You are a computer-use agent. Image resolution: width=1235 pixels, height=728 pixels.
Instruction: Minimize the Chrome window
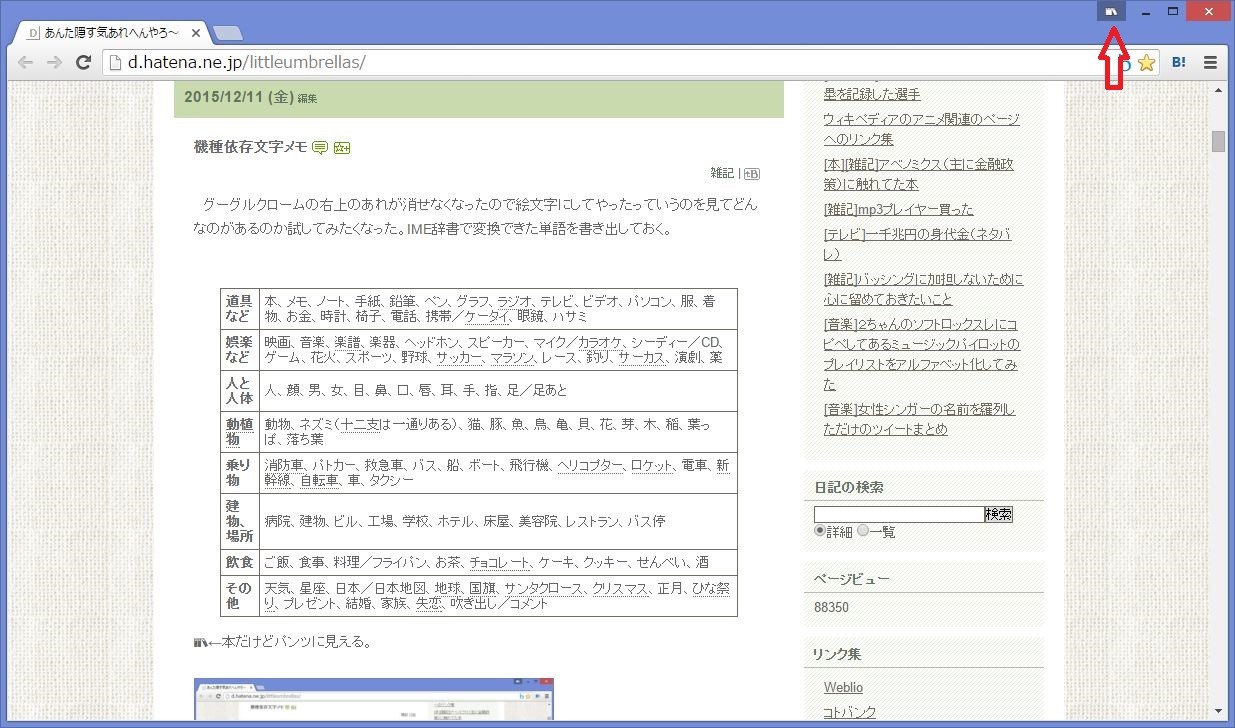[1146, 11]
